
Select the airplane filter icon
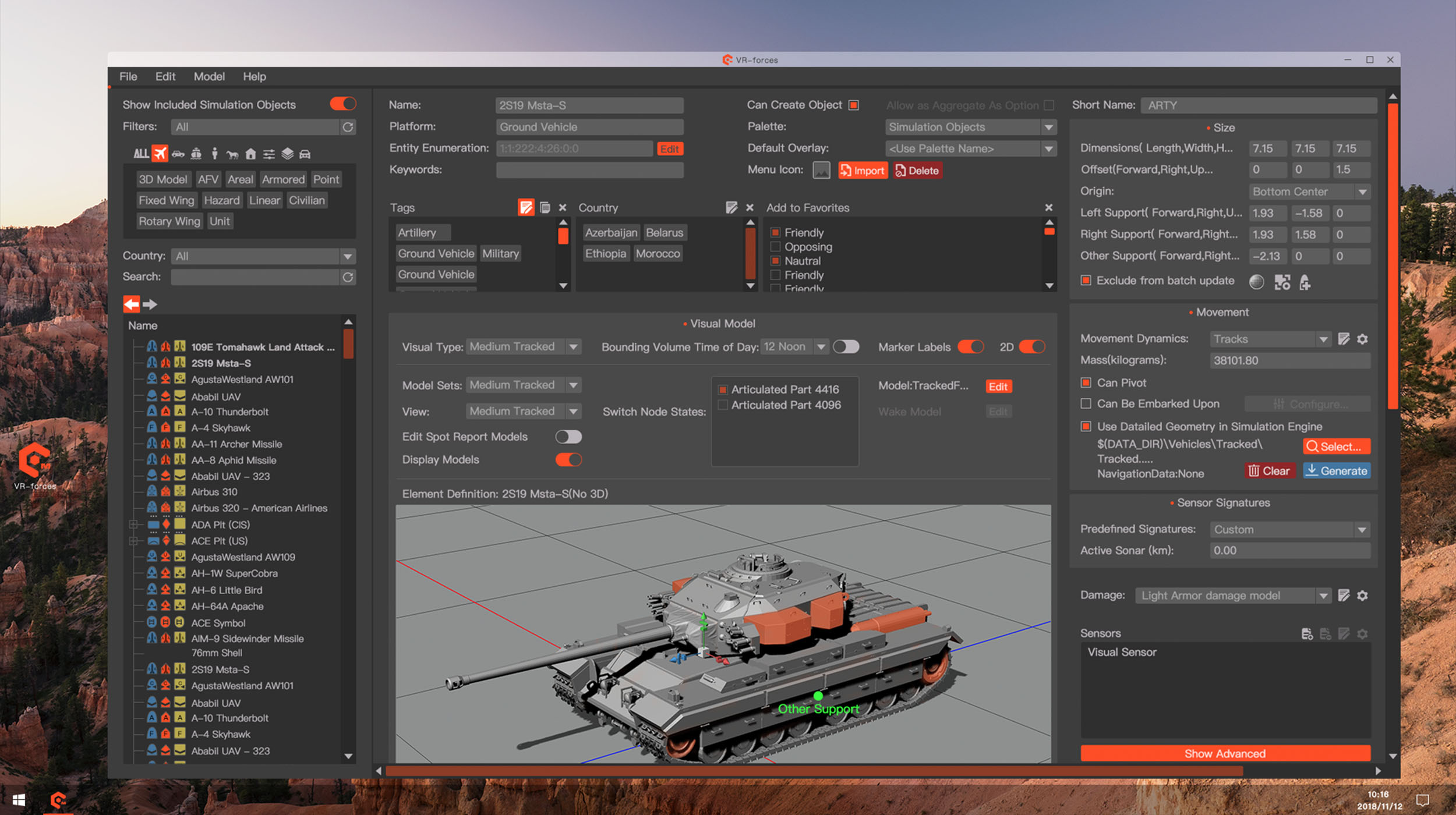pyautogui.click(x=160, y=154)
